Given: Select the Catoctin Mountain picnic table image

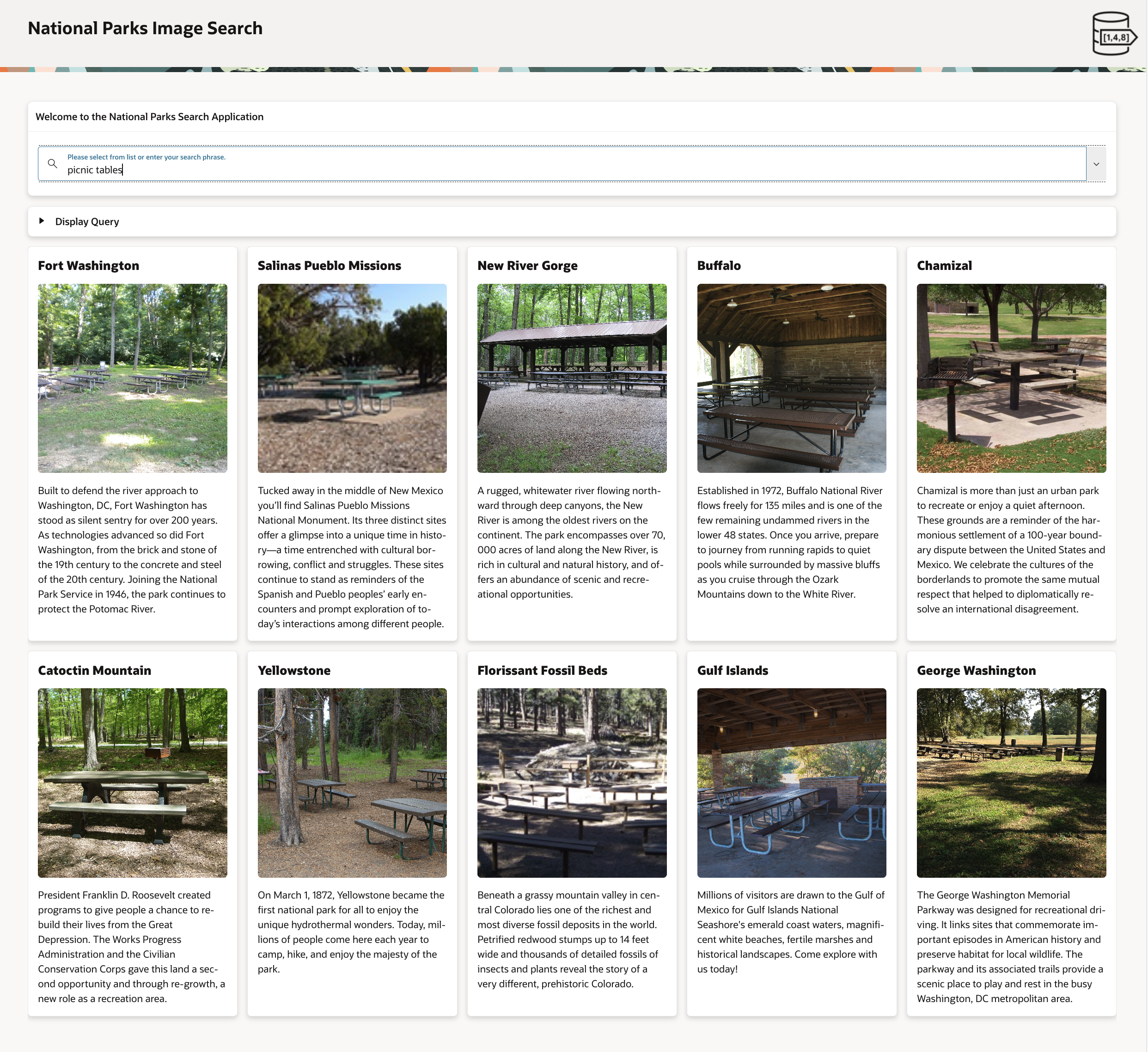Looking at the screenshot, I should [x=132, y=783].
